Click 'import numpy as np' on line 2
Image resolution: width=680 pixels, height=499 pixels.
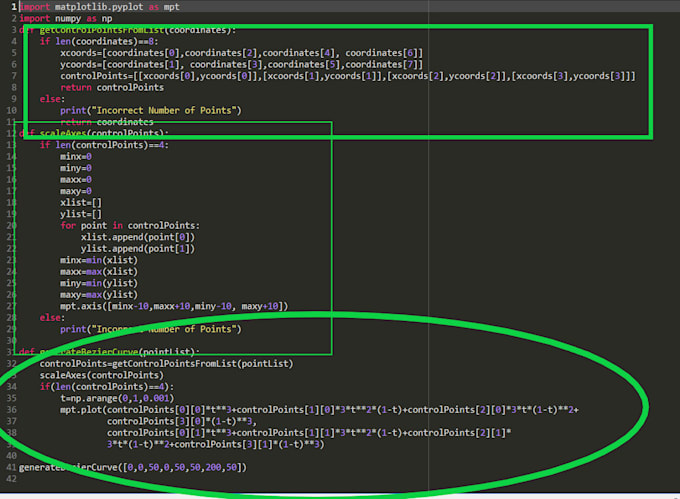tap(66, 19)
